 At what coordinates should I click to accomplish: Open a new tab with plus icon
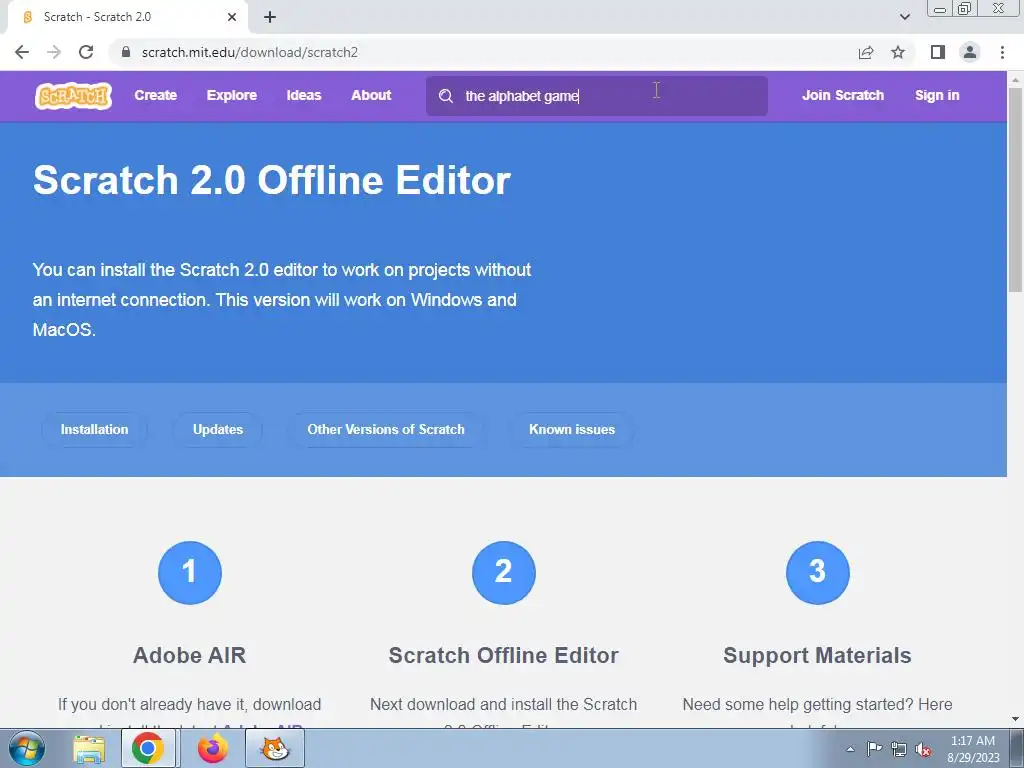click(270, 17)
